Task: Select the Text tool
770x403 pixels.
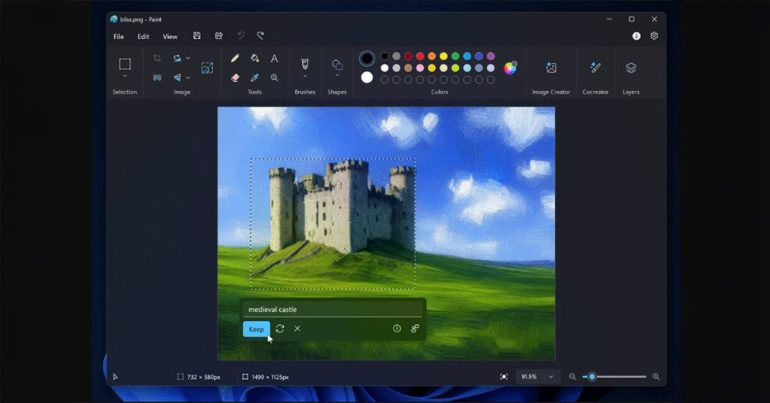Action: click(x=274, y=58)
